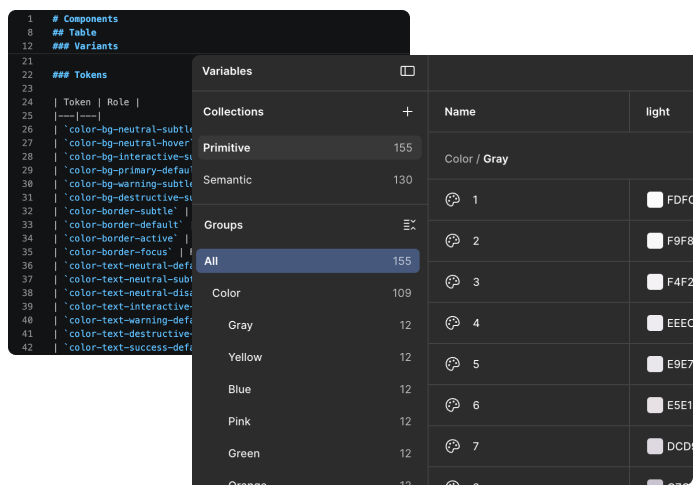
Task: Click '# Components' heading in code editor
Action: pos(85,19)
